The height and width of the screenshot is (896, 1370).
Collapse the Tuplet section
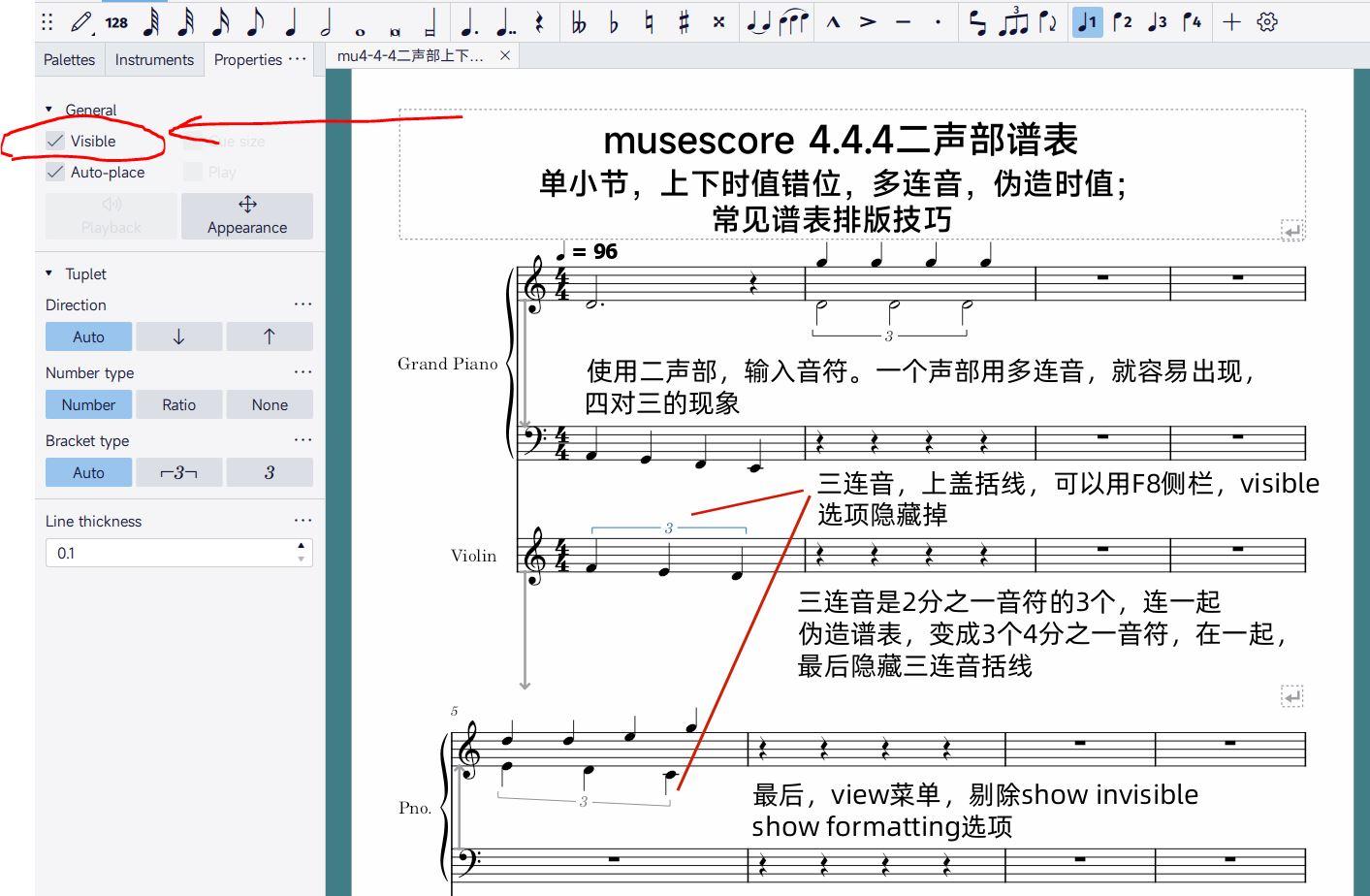(x=49, y=273)
